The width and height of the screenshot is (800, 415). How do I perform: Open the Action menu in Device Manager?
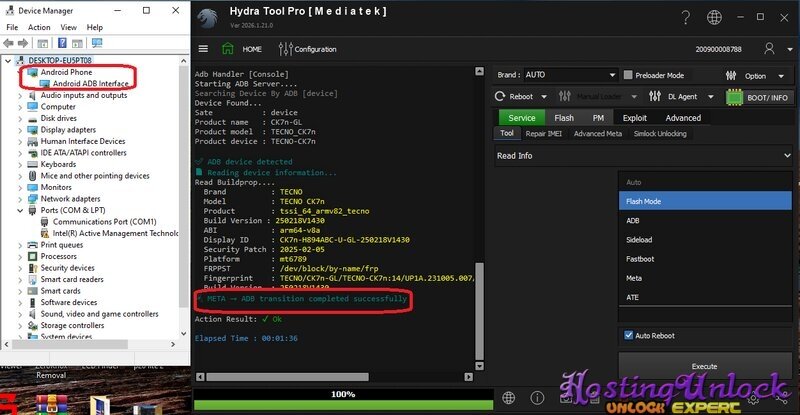pos(39,27)
